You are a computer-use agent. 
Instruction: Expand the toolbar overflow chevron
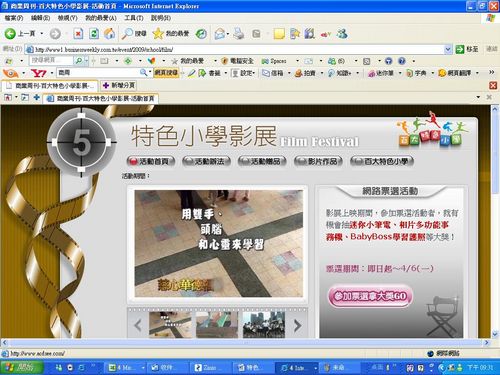point(491,72)
